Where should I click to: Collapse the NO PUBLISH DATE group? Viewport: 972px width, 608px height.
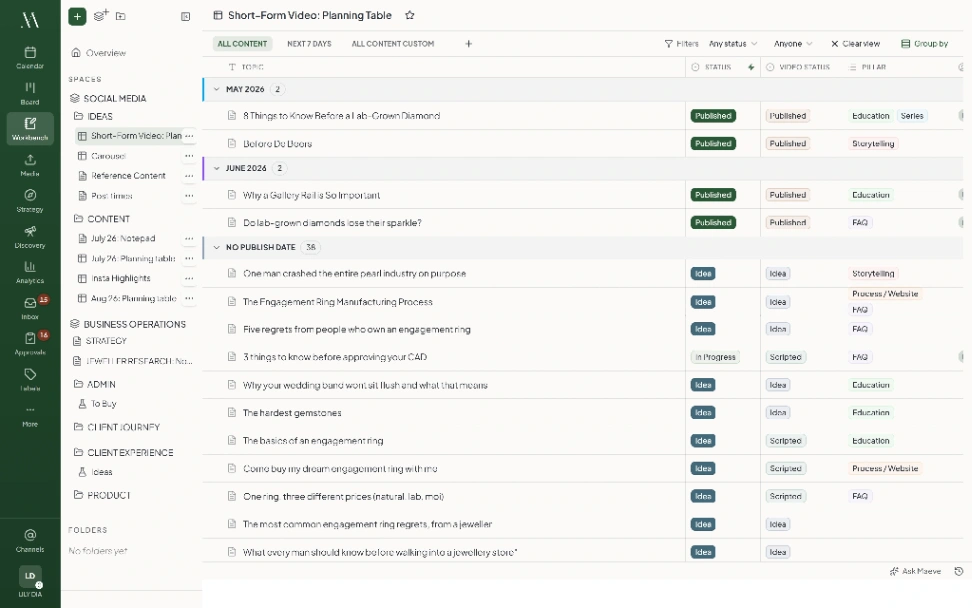(x=216, y=247)
